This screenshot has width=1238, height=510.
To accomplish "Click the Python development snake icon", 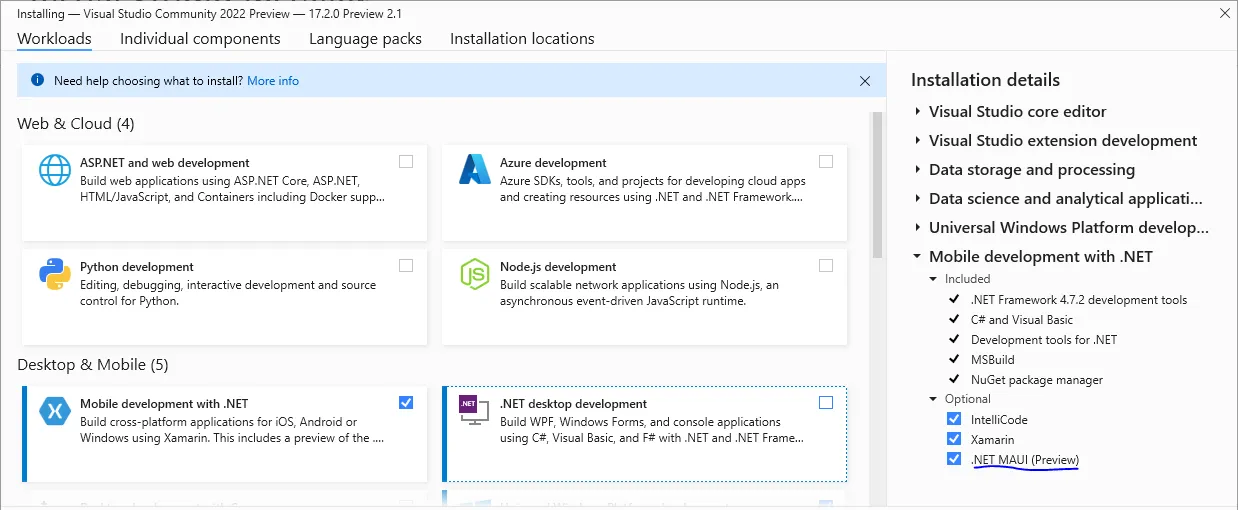I will pyautogui.click(x=55, y=274).
